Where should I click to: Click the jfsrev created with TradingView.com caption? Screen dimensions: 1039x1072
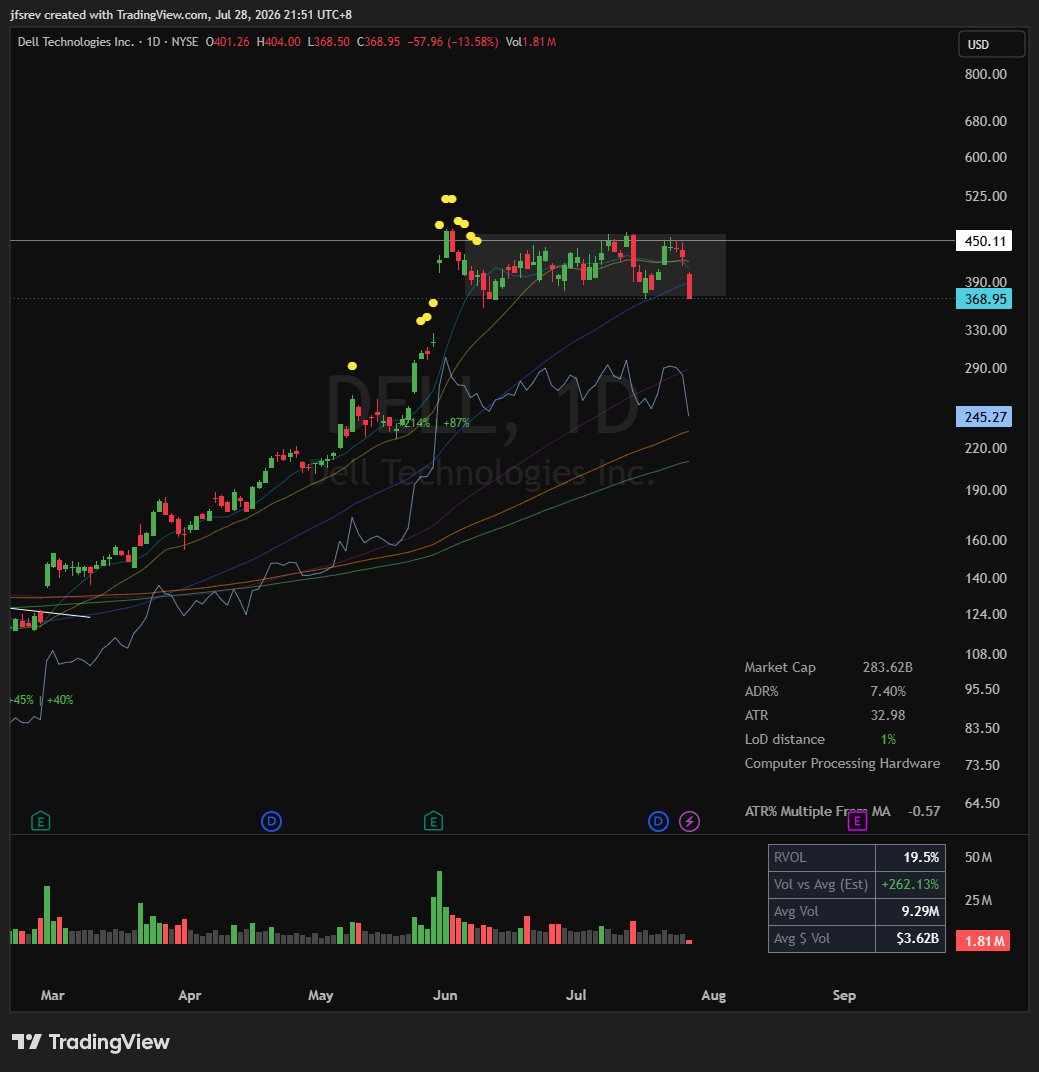181,14
